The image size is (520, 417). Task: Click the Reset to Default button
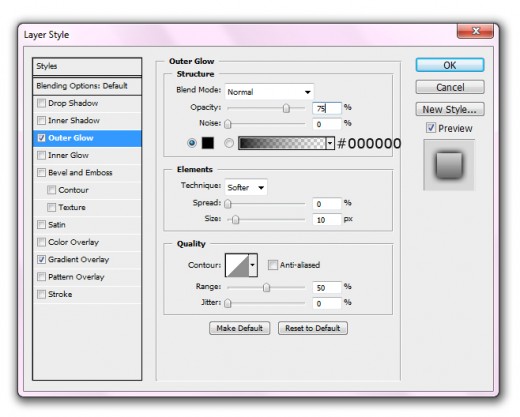(313, 328)
